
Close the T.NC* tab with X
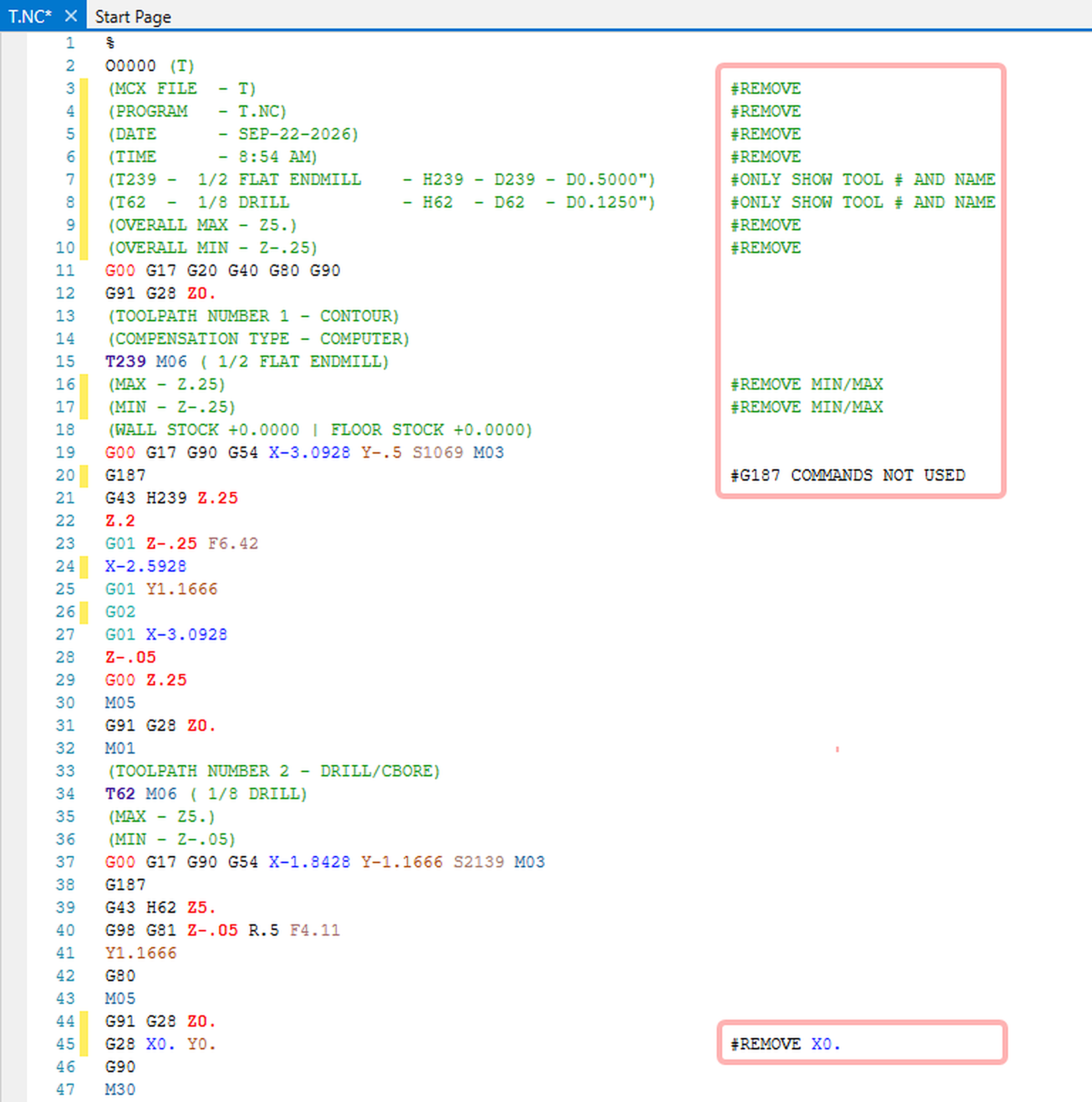coord(71,16)
